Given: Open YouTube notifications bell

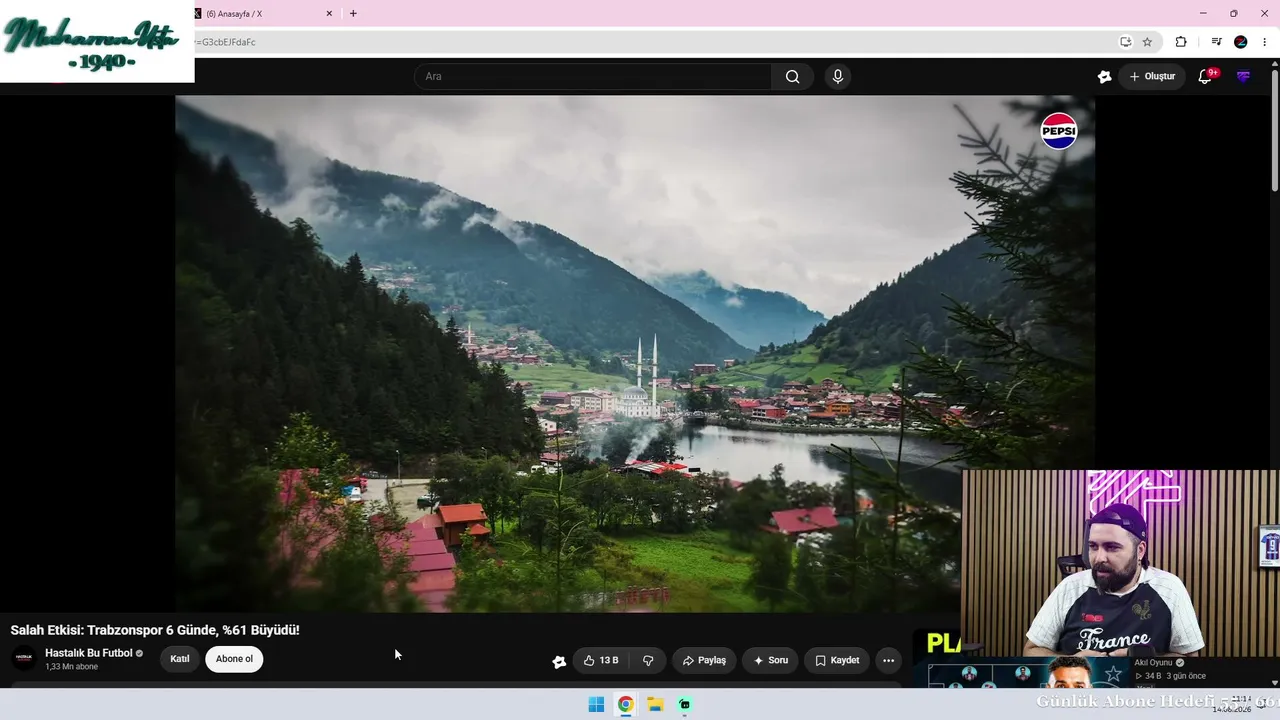Looking at the screenshot, I should point(1206,76).
